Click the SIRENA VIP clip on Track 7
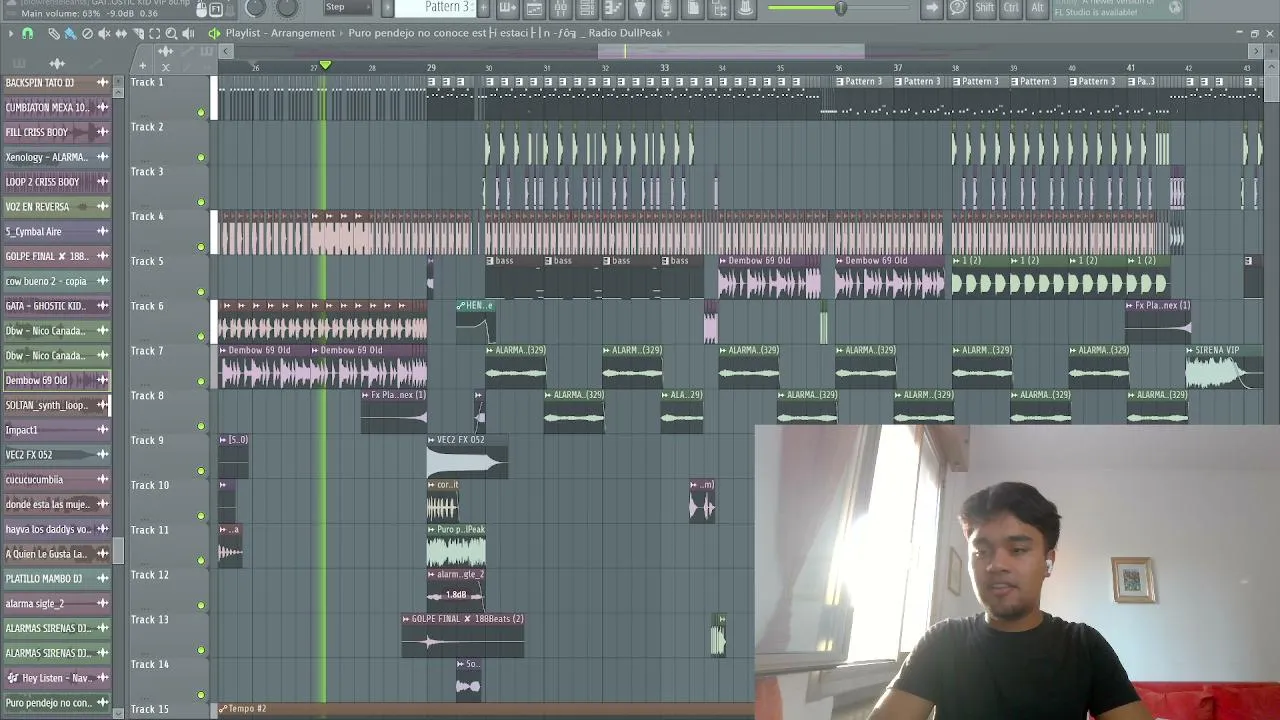 coord(1224,367)
